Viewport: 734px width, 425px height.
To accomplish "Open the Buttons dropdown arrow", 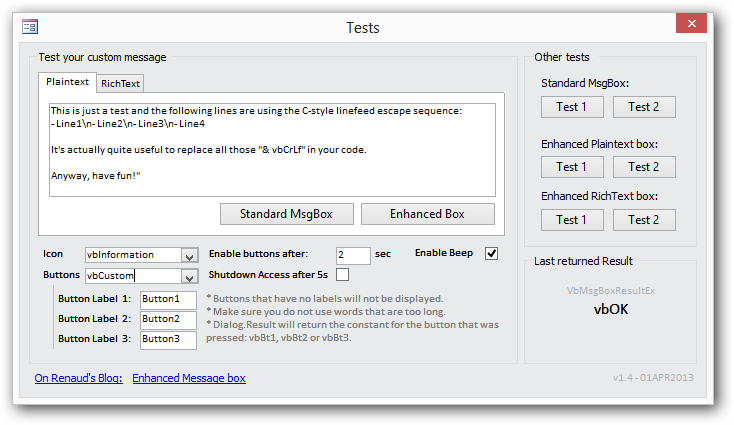I will coord(189,277).
